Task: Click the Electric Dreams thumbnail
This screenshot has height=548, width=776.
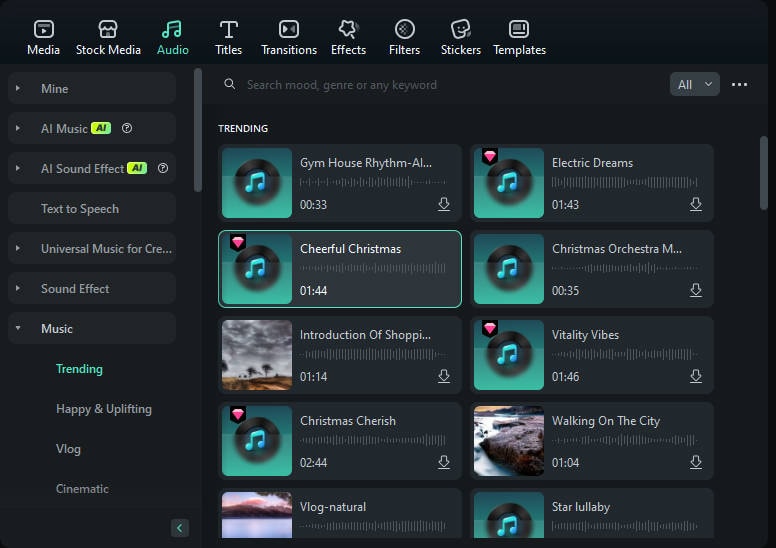Action: (509, 183)
